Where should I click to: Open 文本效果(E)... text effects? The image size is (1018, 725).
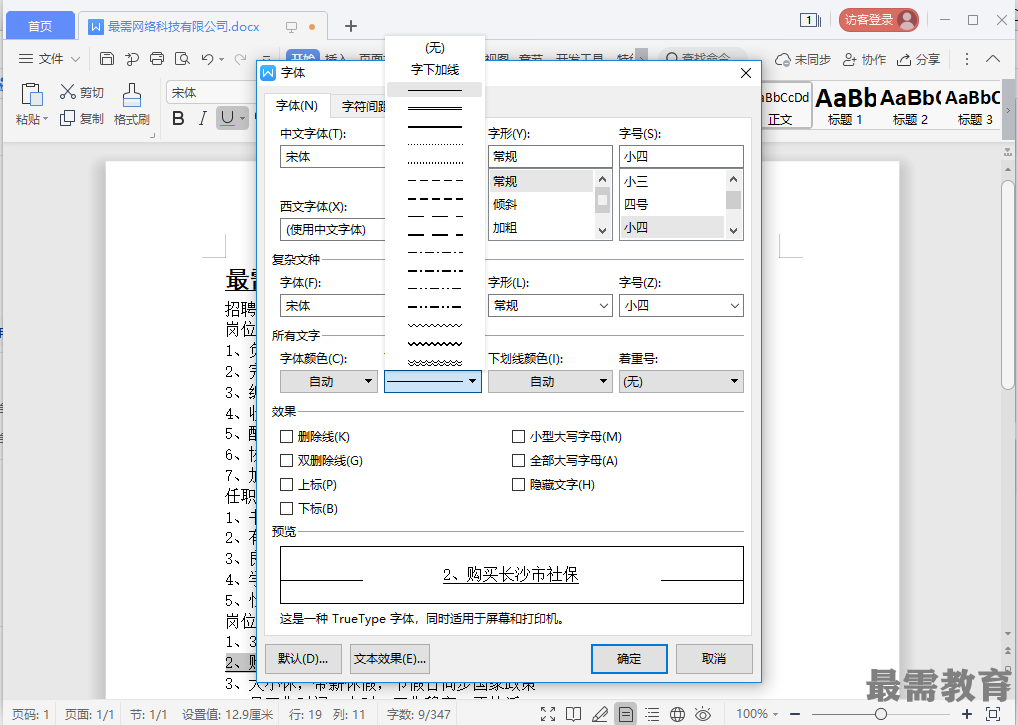click(x=390, y=659)
